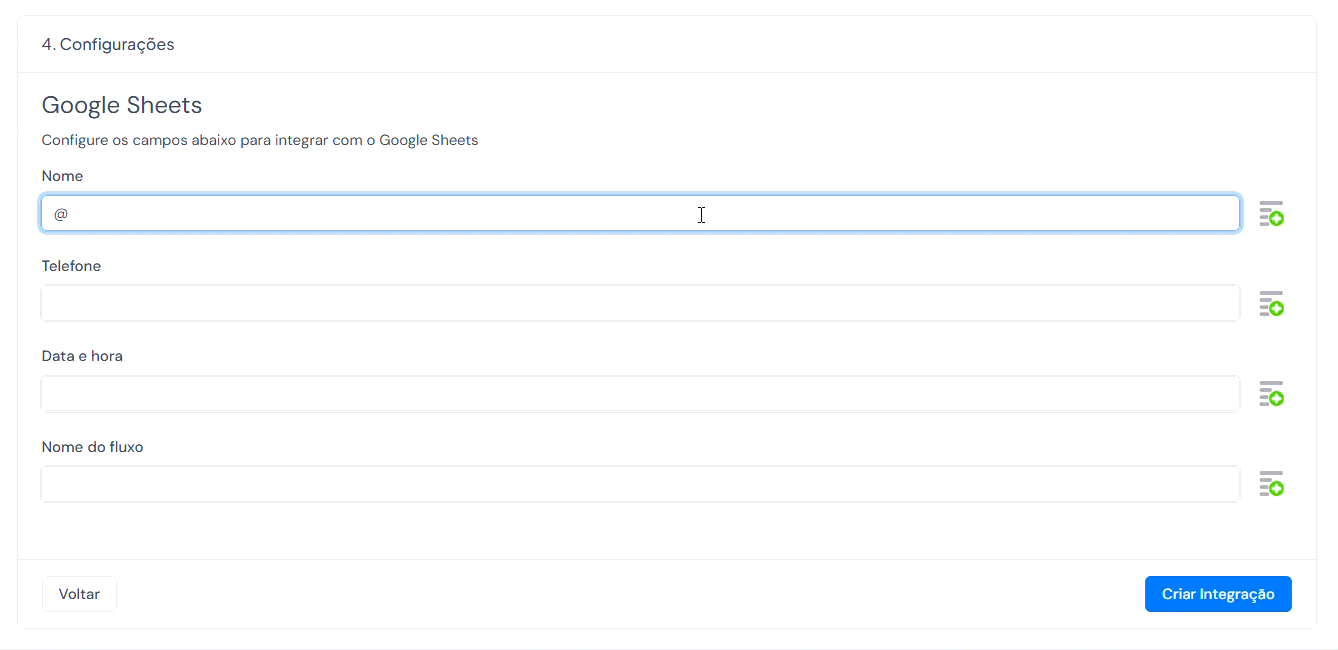Click the green plus on Nome do fluxo's icon
The height and width of the screenshot is (650, 1338).
(1277, 489)
